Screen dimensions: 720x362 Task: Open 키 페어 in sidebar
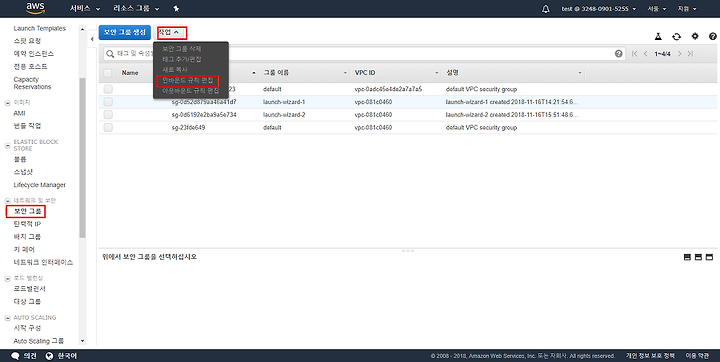pyautogui.click(x=24, y=249)
